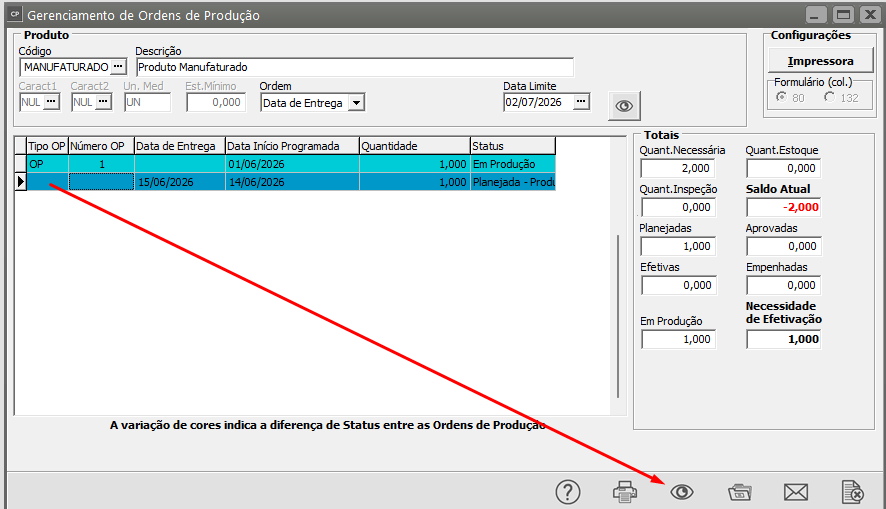Click the Caract1 field NUL
The width and height of the screenshot is (886, 509).
pos(31,102)
